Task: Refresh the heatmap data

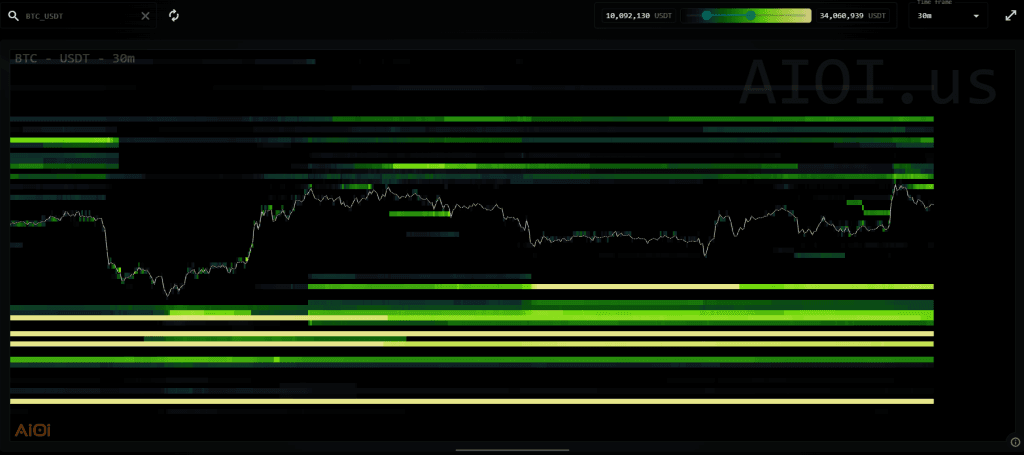Action: tap(174, 16)
